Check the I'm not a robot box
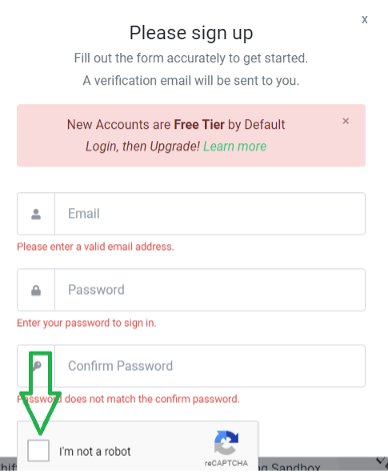The width and height of the screenshot is (388, 472). click(38, 451)
